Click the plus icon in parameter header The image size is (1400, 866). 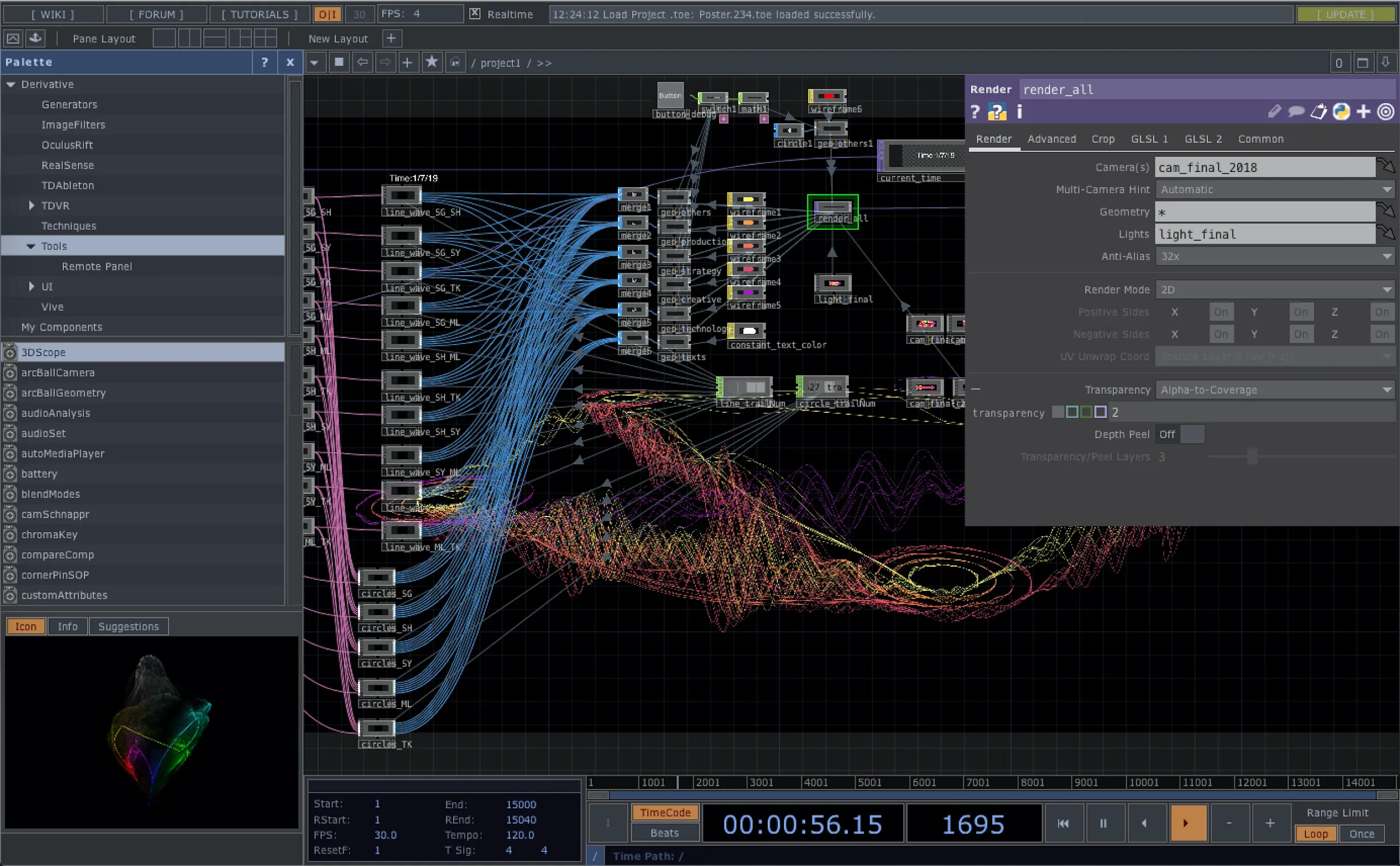pos(1364,111)
